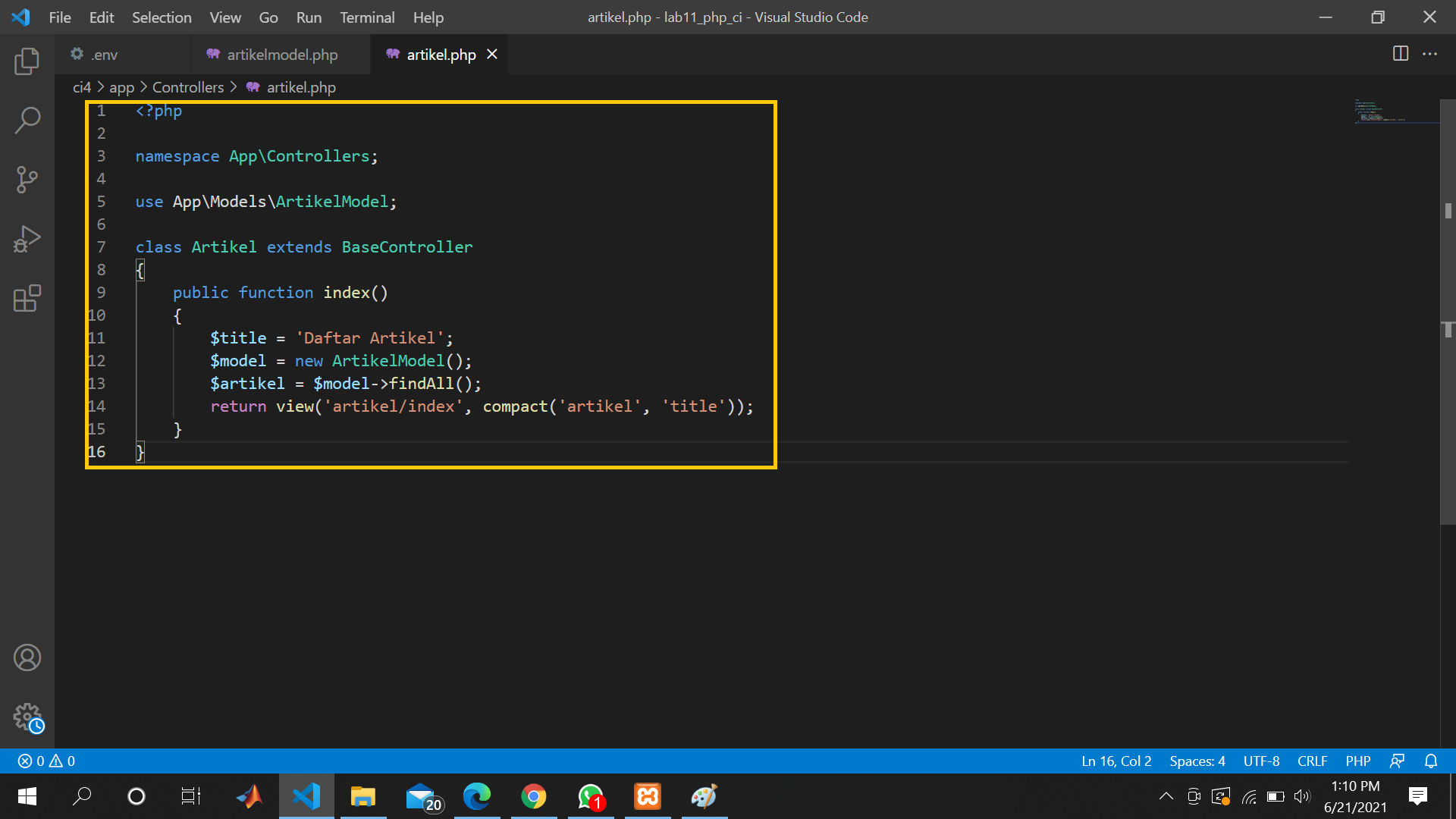Open File Explorer from the taskbar
The width and height of the screenshot is (1456, 819).
point(363,796)
